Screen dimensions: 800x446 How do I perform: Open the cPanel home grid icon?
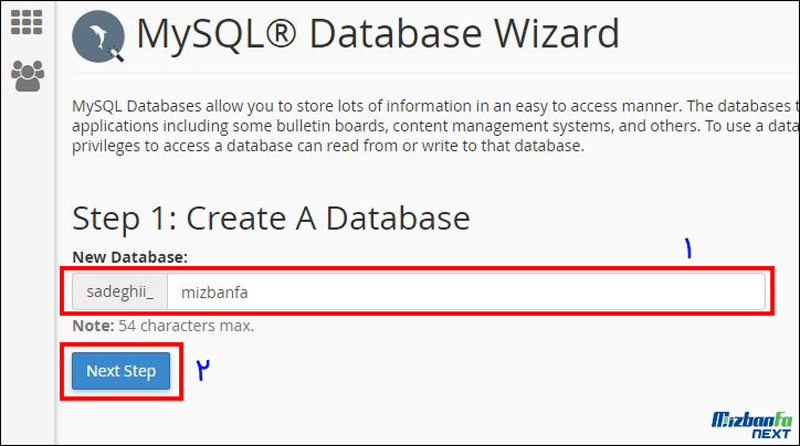tap(27, 22)
